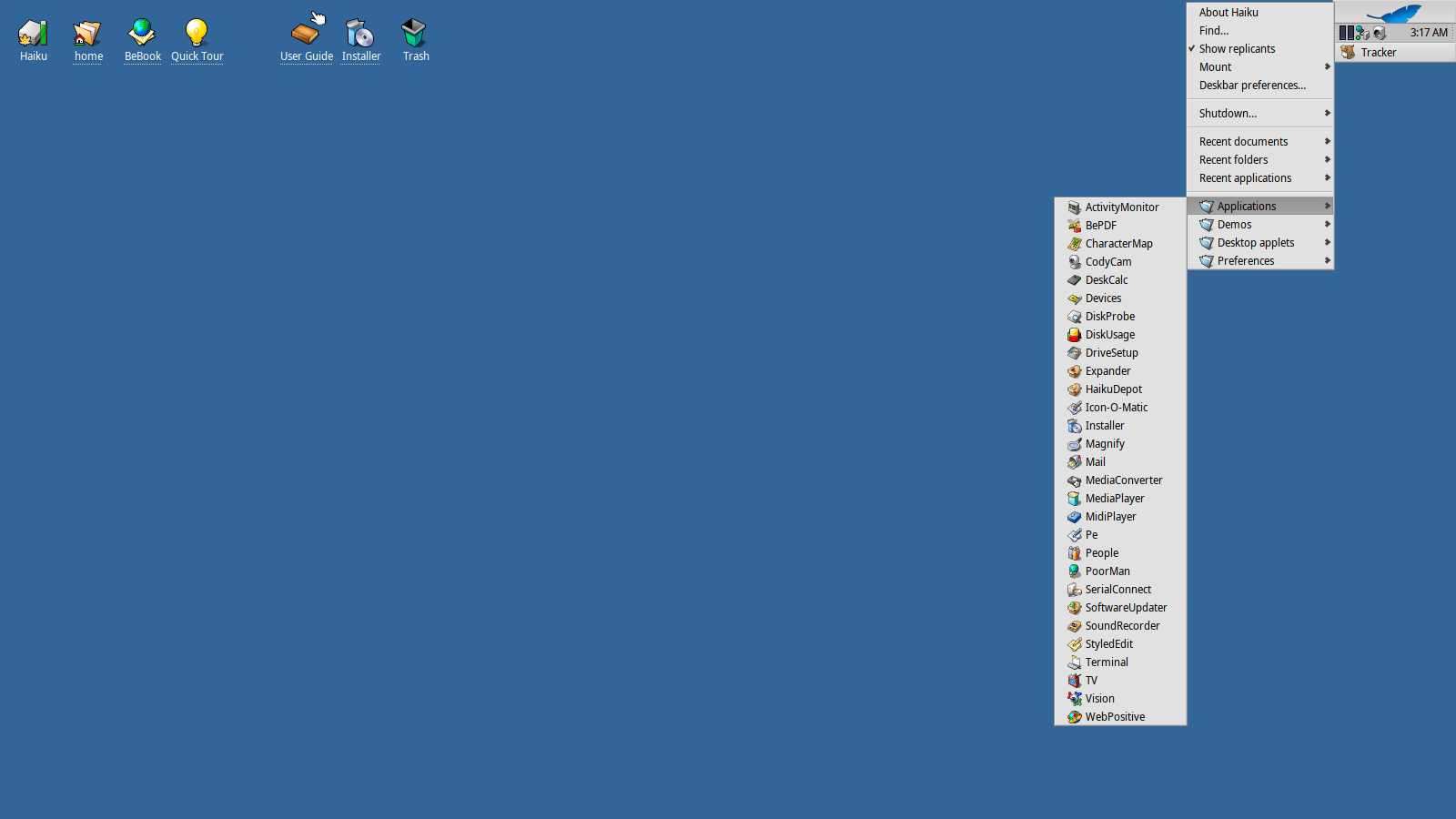This screenshot has height=819, width=1456.
Task: Click the Tracker entry in Deskbar
Action: [1378, 53]
